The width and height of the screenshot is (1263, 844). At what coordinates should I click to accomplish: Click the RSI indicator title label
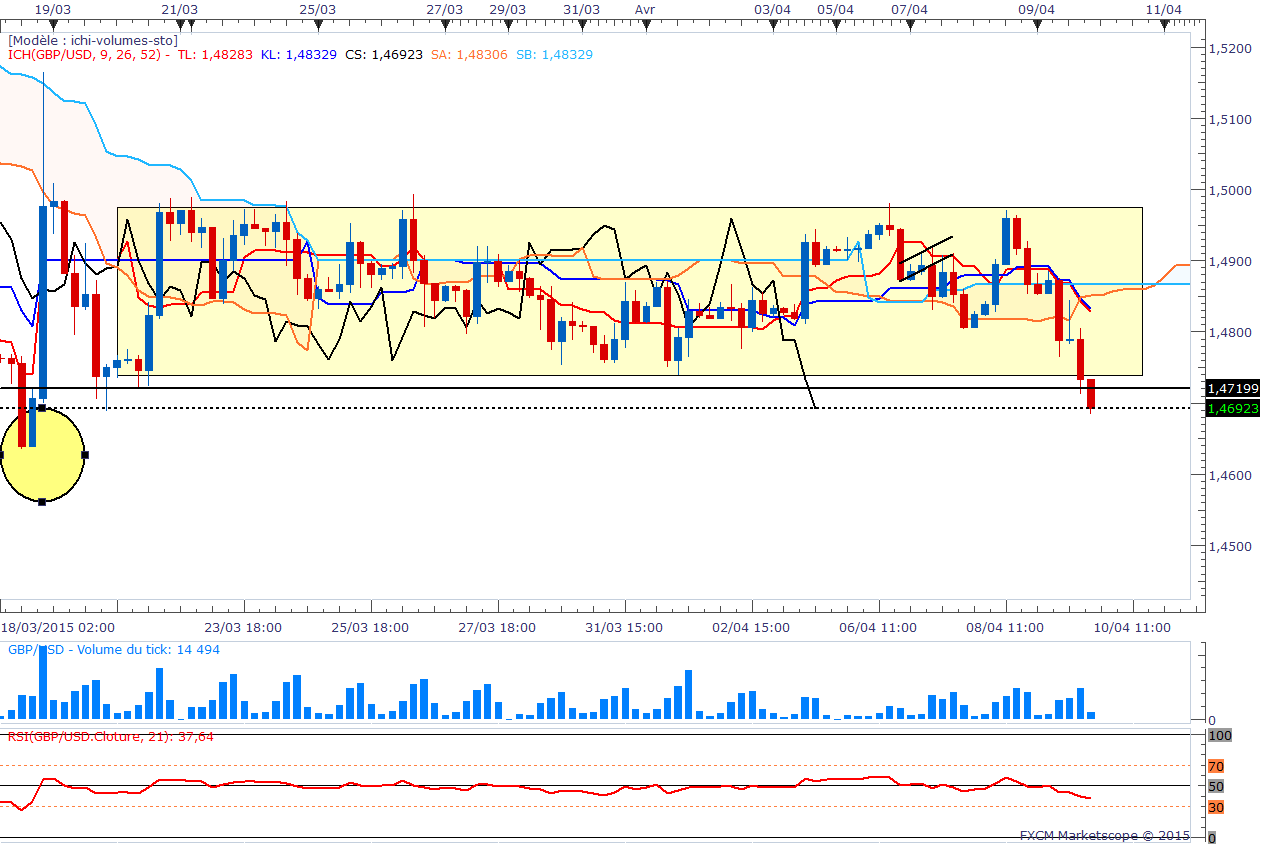(x=111, y=736)
